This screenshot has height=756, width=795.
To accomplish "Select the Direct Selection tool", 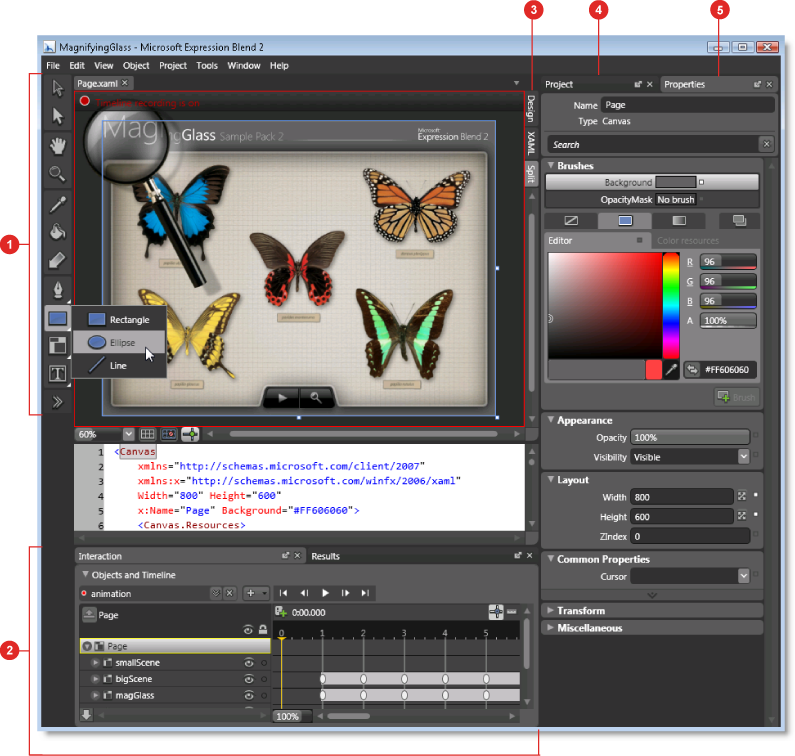I will tap(58, 116).
